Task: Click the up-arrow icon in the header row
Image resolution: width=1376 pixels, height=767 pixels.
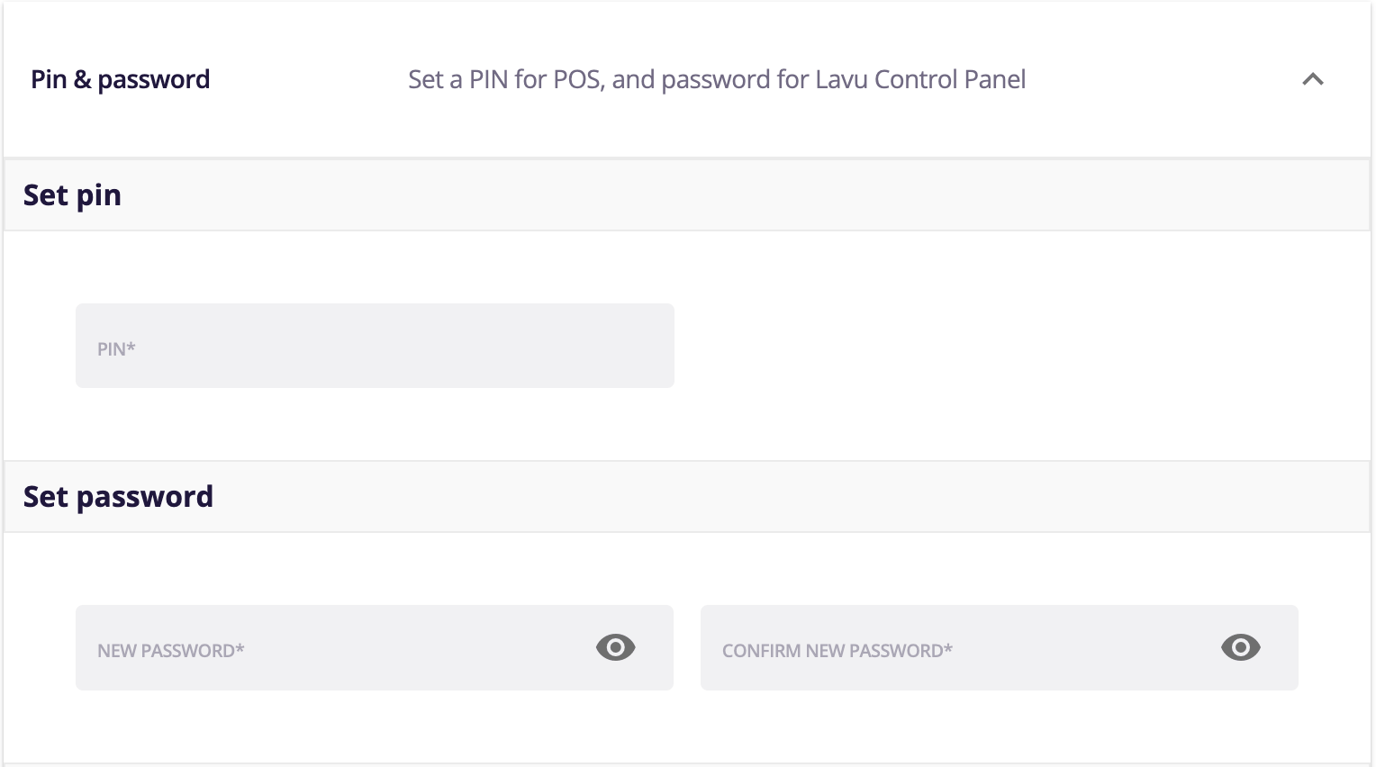Action: pos(1312,79)
